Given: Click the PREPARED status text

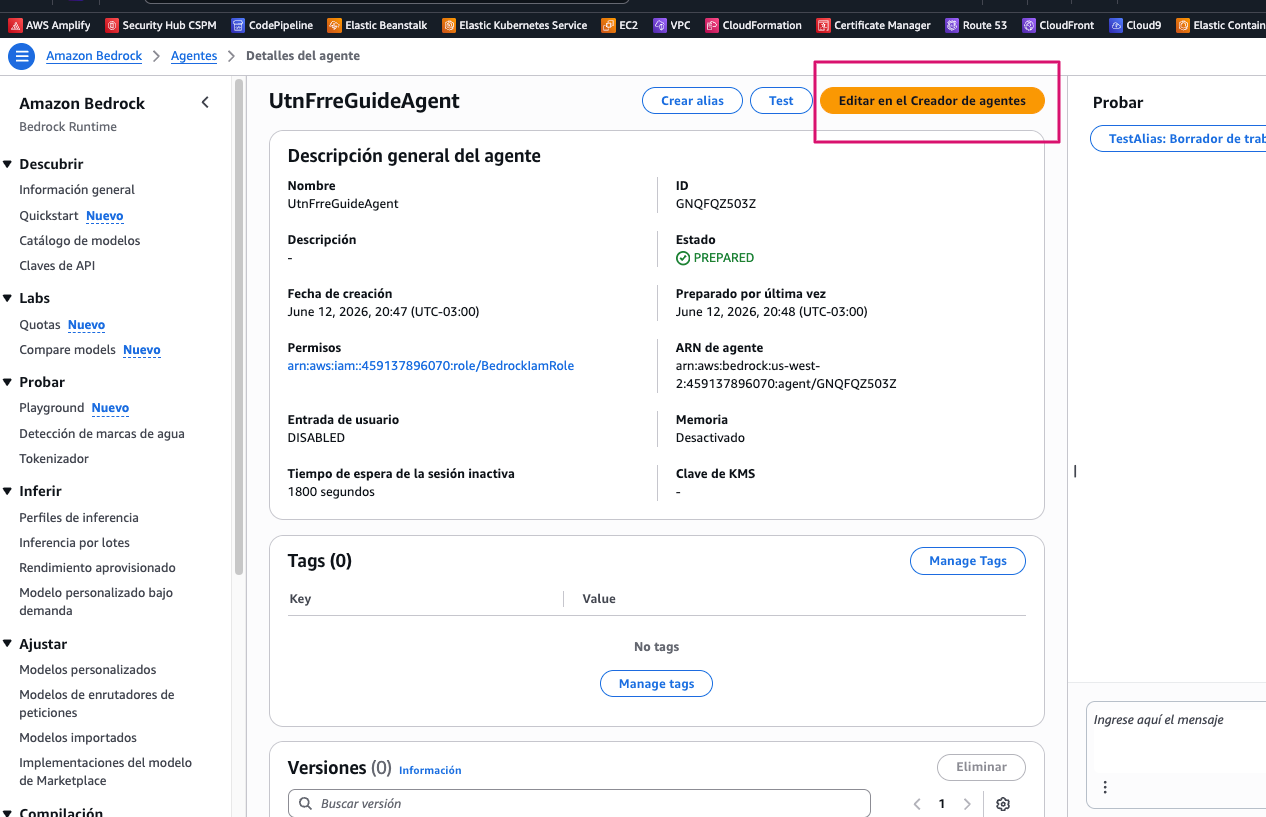Looking at the screenshot, I should pos(724,258).
